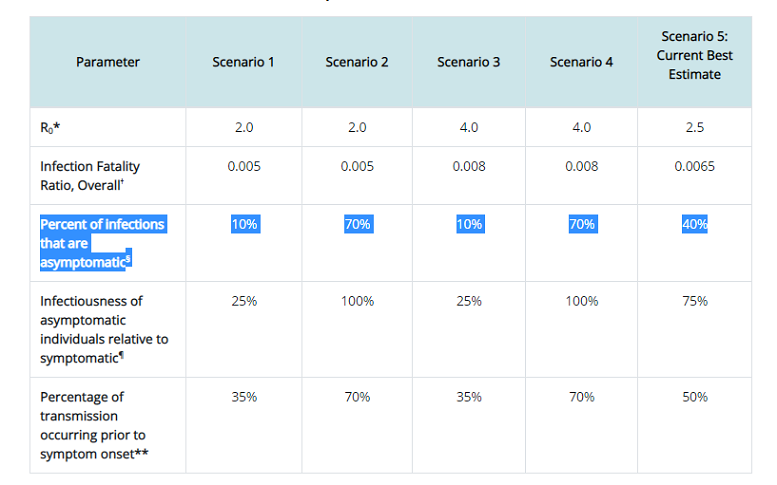
Task: Select the Scenario 1 column header
Action: (243, 62)
